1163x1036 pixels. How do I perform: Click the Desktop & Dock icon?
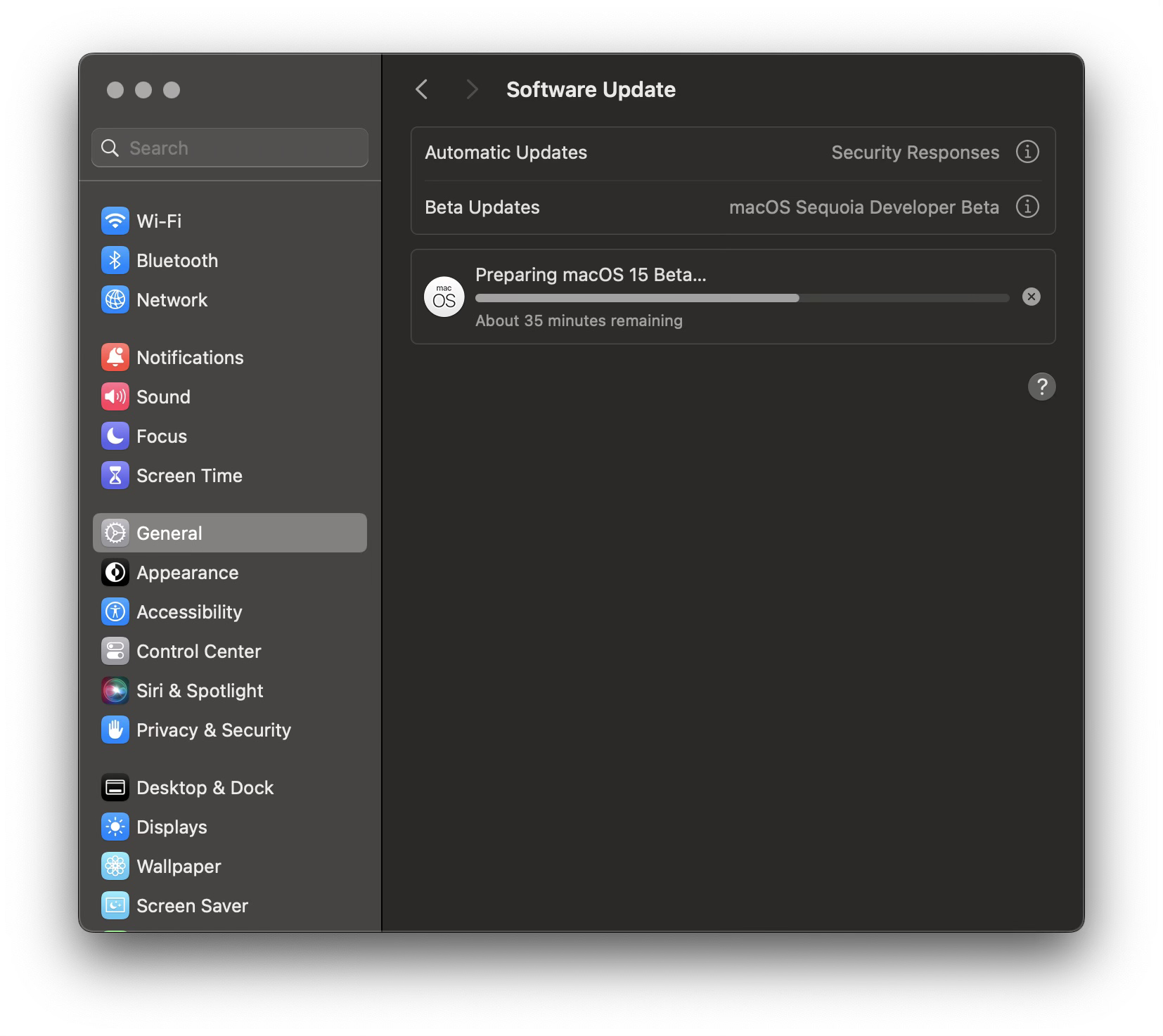pyautogui.click(x=115, y=787)
